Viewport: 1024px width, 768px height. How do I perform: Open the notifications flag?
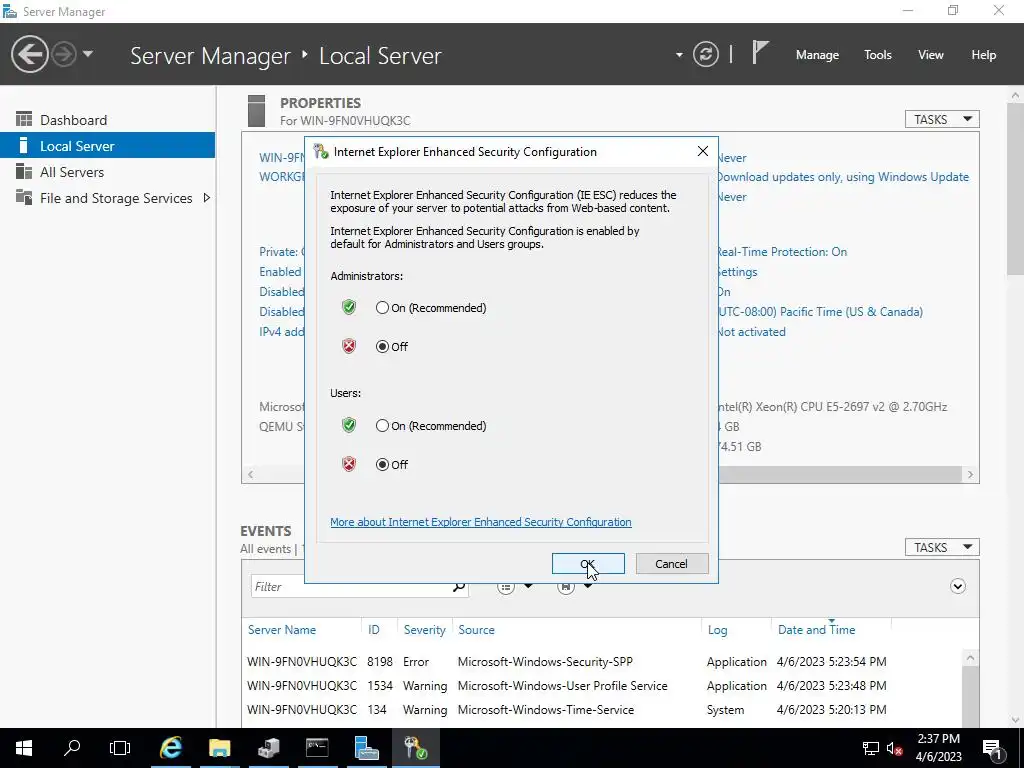pyautogui.click(x=760, y=53)
